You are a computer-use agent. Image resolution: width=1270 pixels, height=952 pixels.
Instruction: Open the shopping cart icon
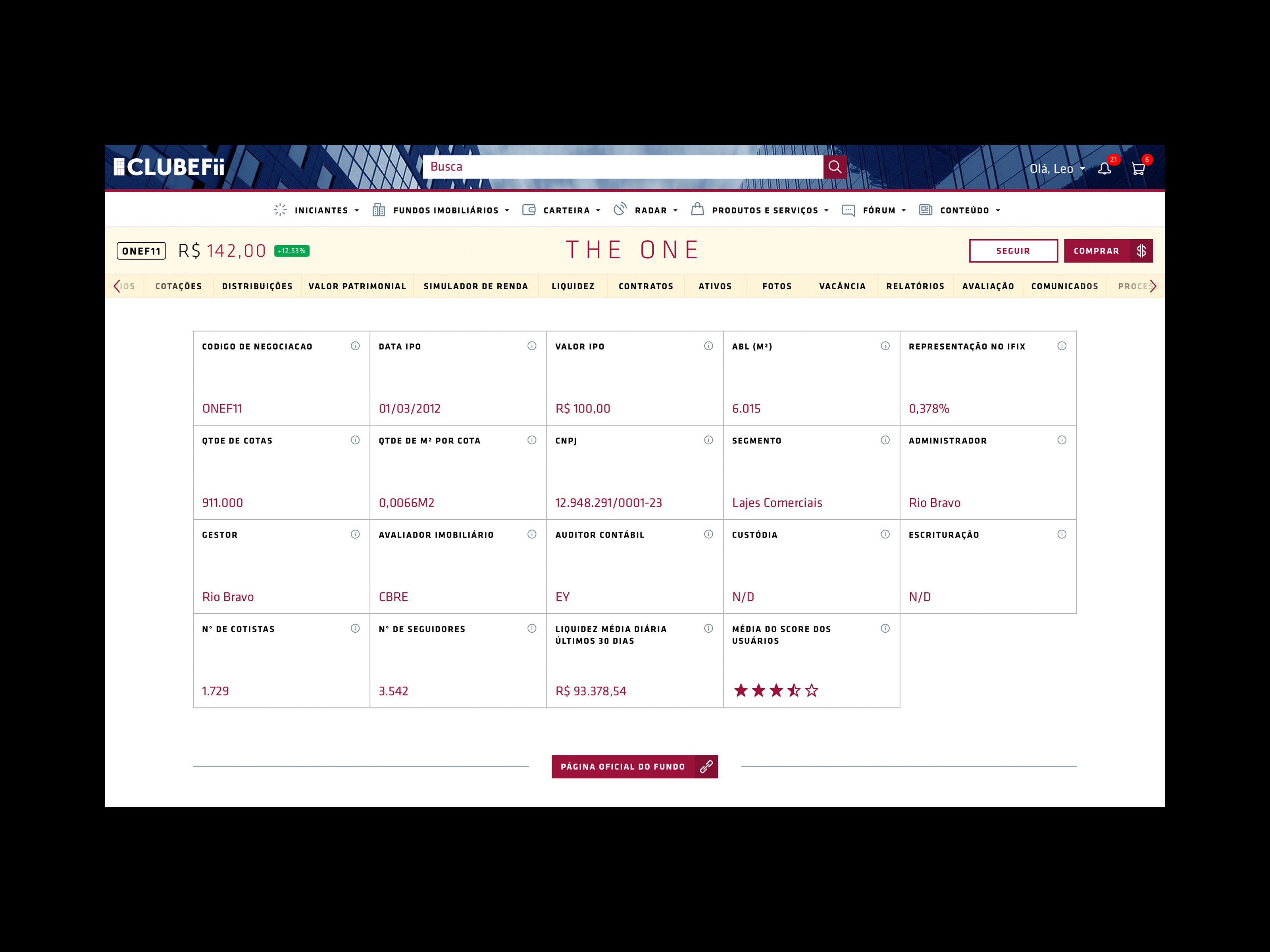1139,169
